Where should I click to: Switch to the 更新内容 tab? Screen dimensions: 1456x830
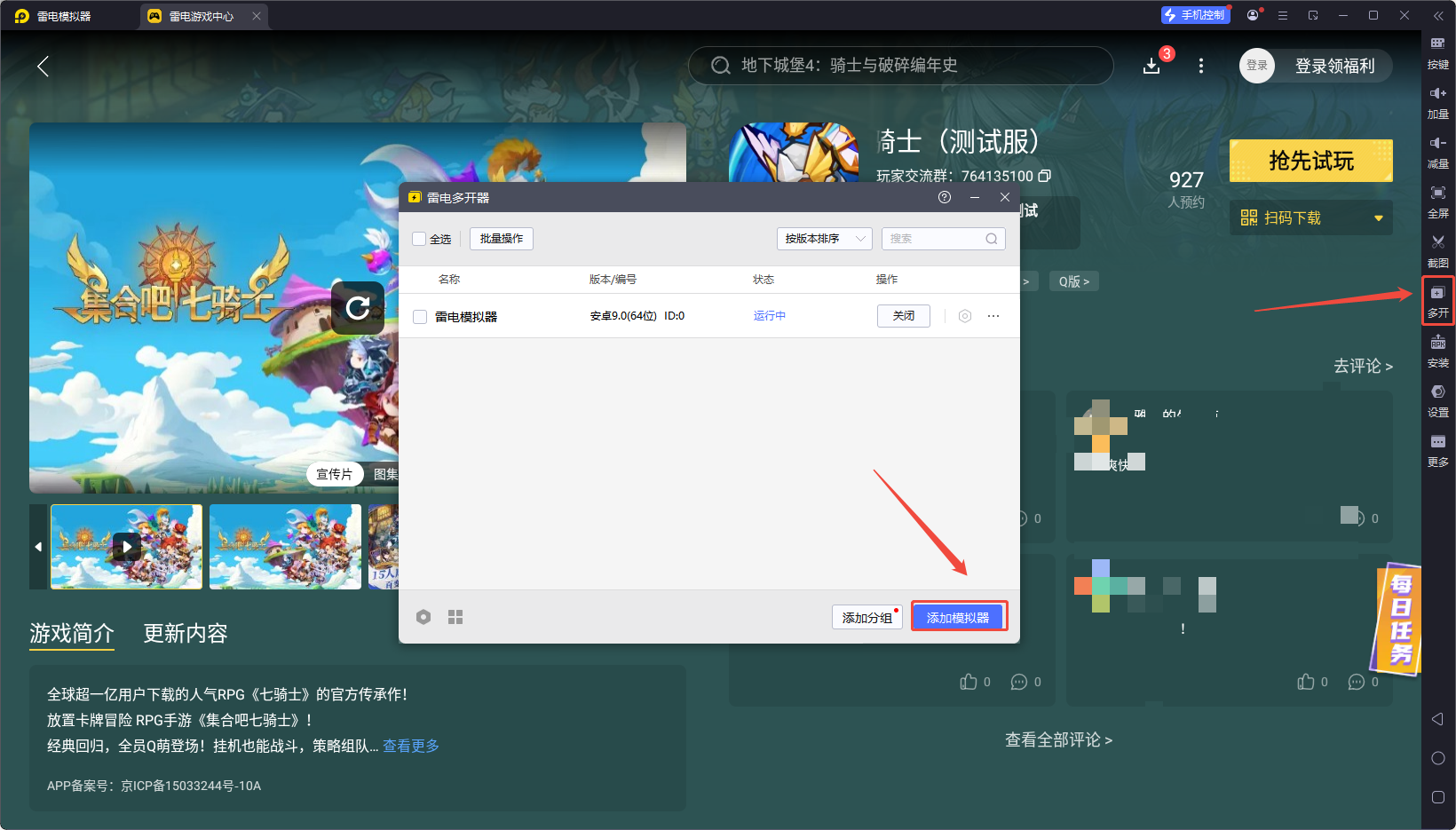[x=186, y=633]
